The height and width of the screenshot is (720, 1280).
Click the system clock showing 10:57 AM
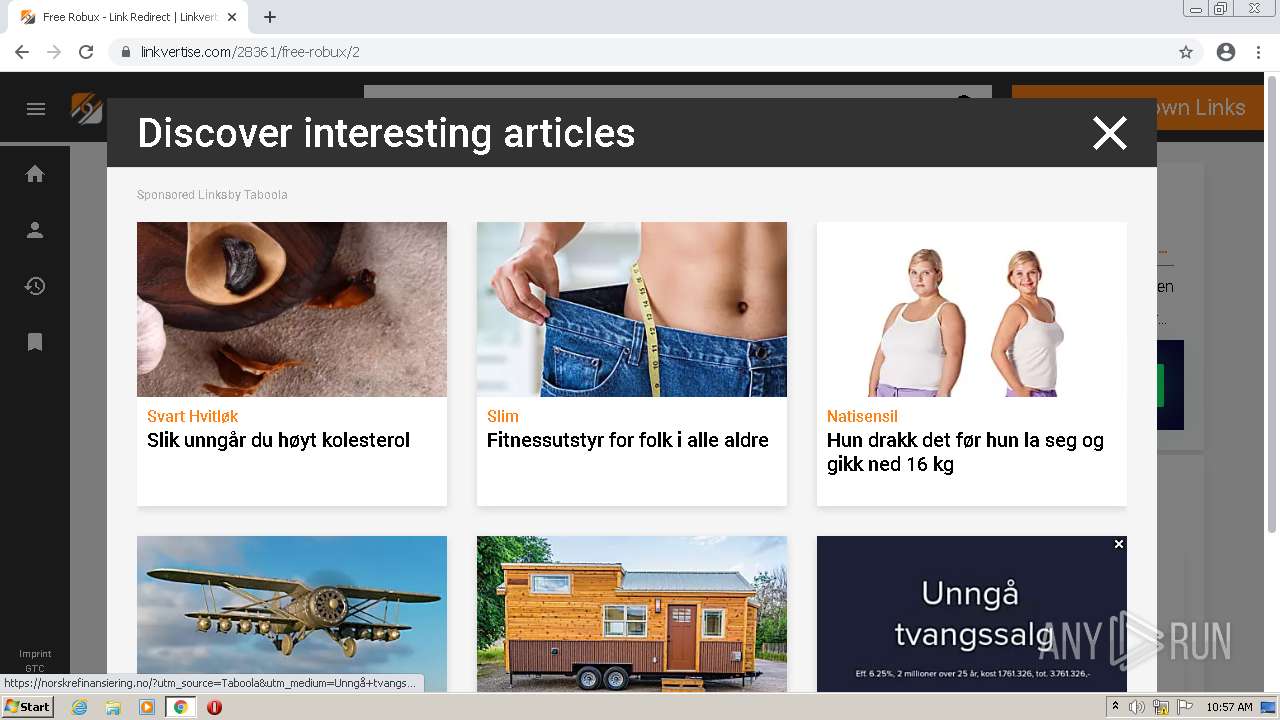[x=1229, y=707]
